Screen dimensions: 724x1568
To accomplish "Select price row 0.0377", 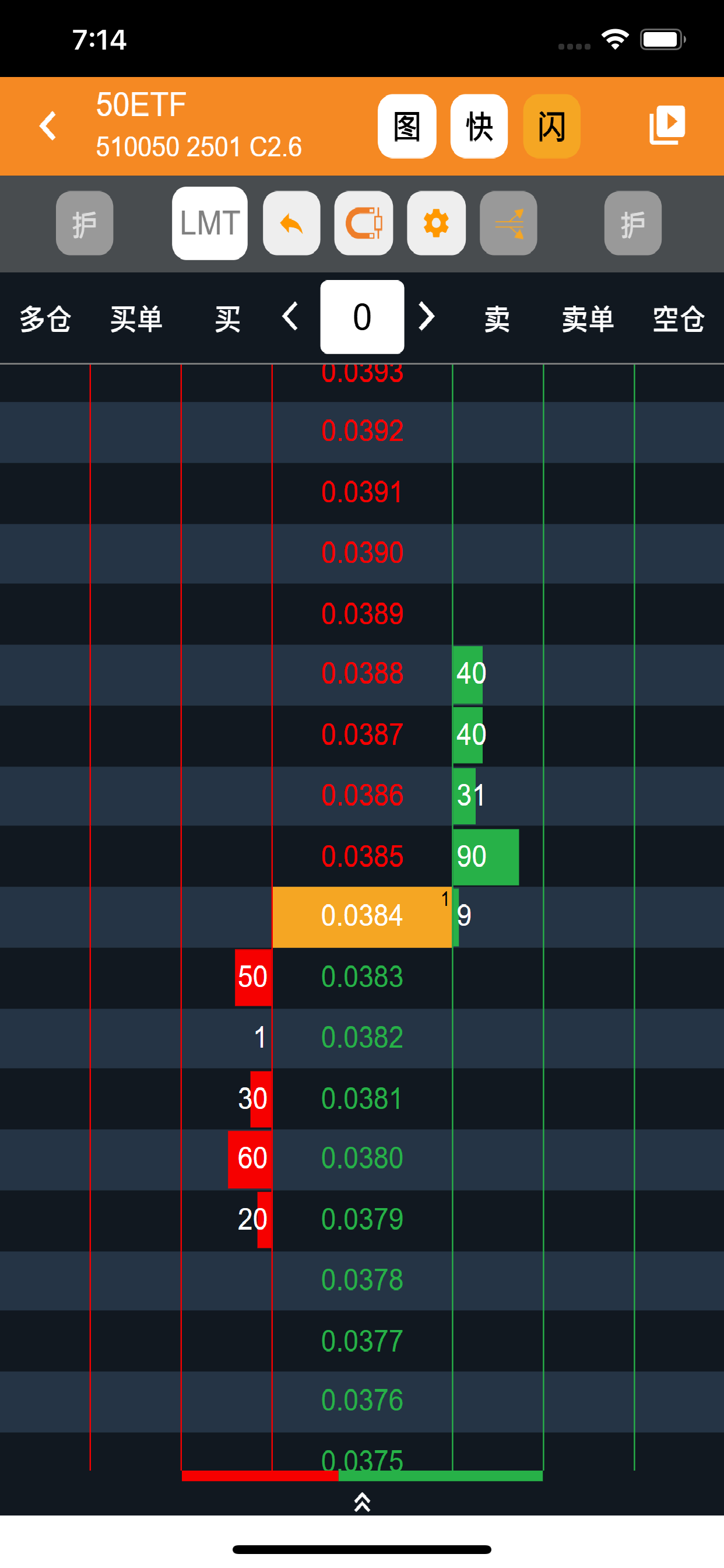I will [x=362, y=1340].
